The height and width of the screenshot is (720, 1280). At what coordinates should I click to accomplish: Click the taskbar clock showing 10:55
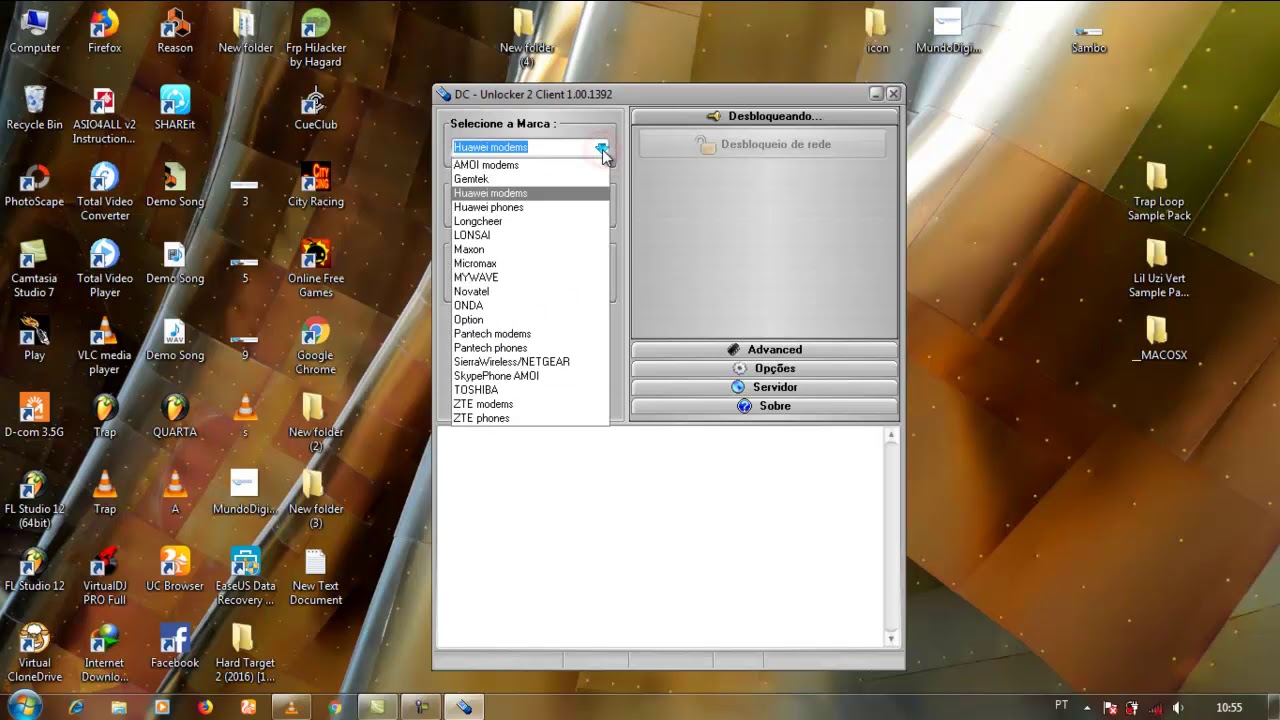(x=1229, y=708)
